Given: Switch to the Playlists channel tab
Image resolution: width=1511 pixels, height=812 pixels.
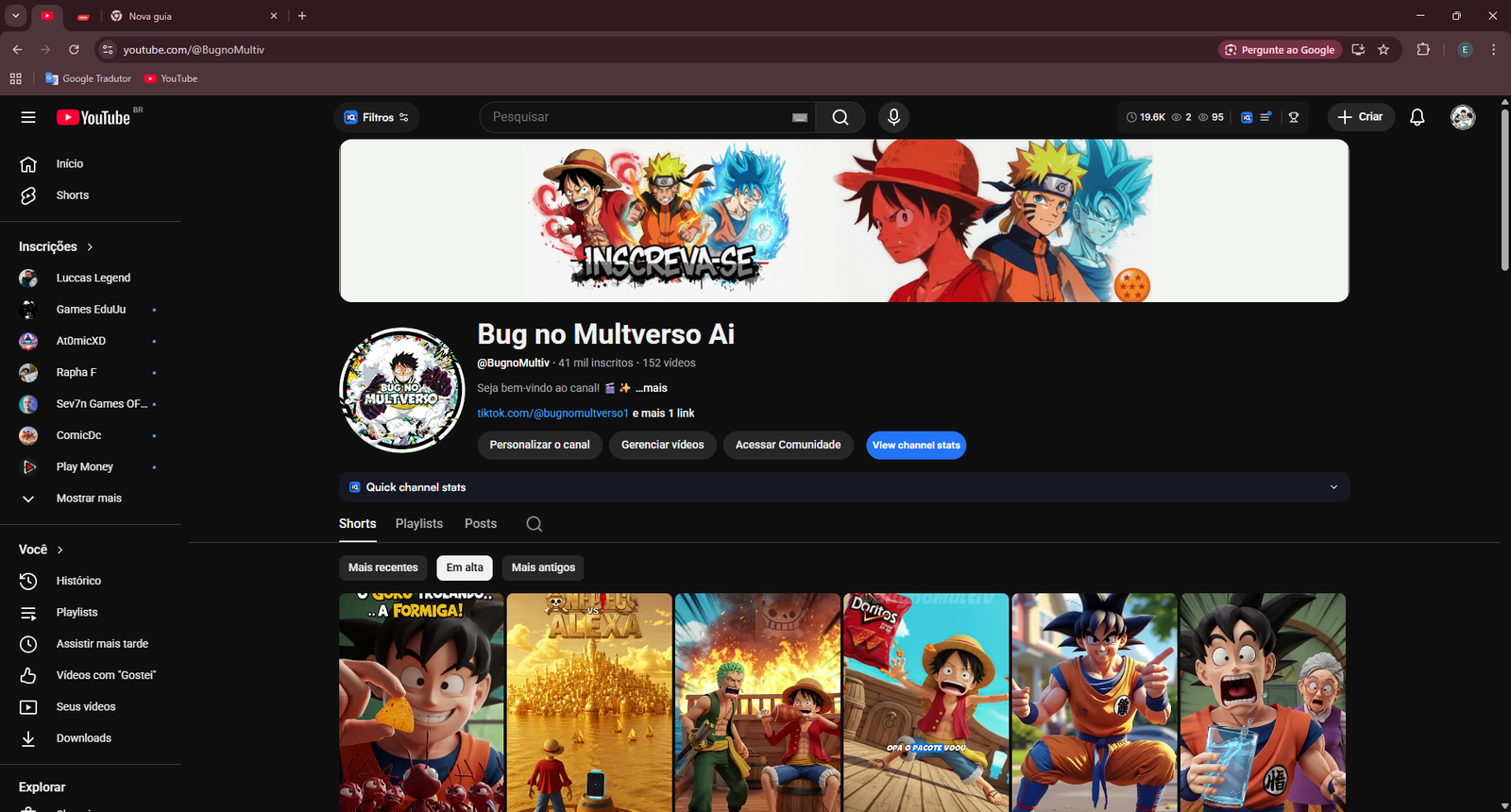Looking at the screenshot, I should pyautogui.click(x=419, y=524).
